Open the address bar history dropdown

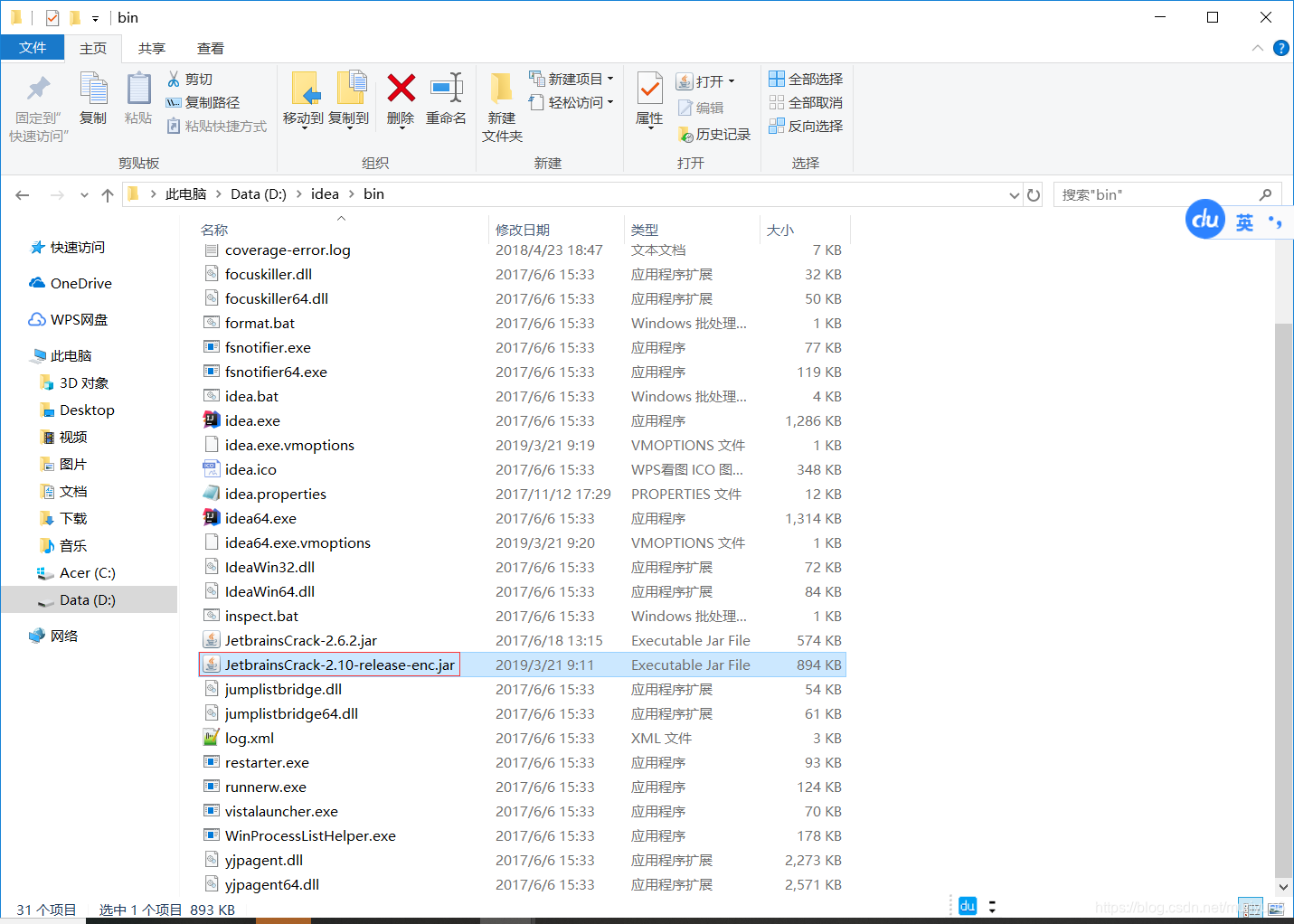tap(1014, 195)
